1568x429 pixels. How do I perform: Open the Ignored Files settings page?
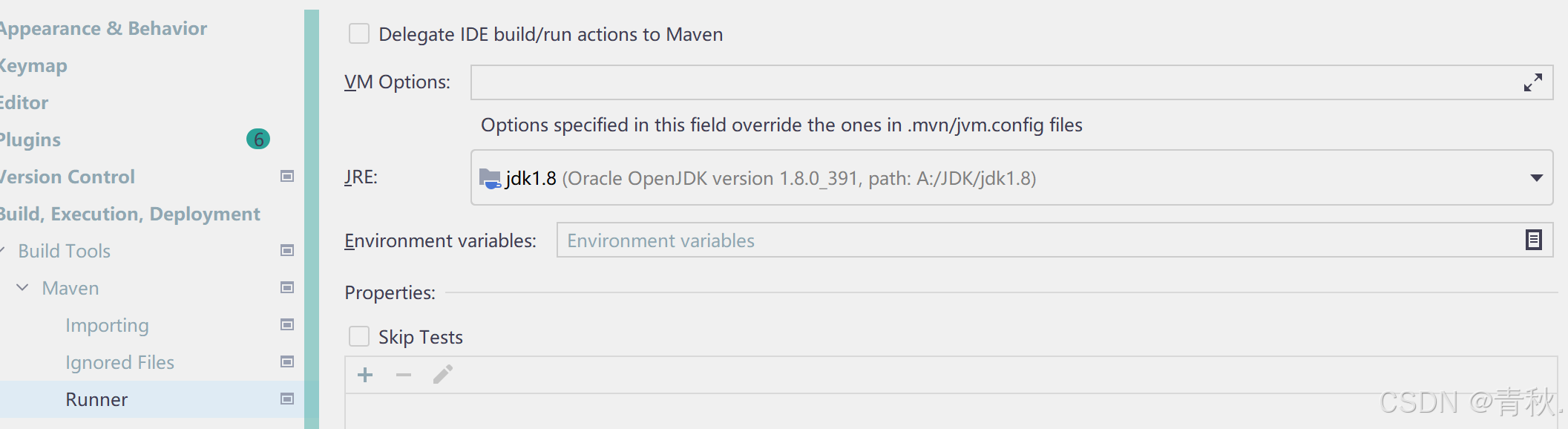click(x=119, y=362)
